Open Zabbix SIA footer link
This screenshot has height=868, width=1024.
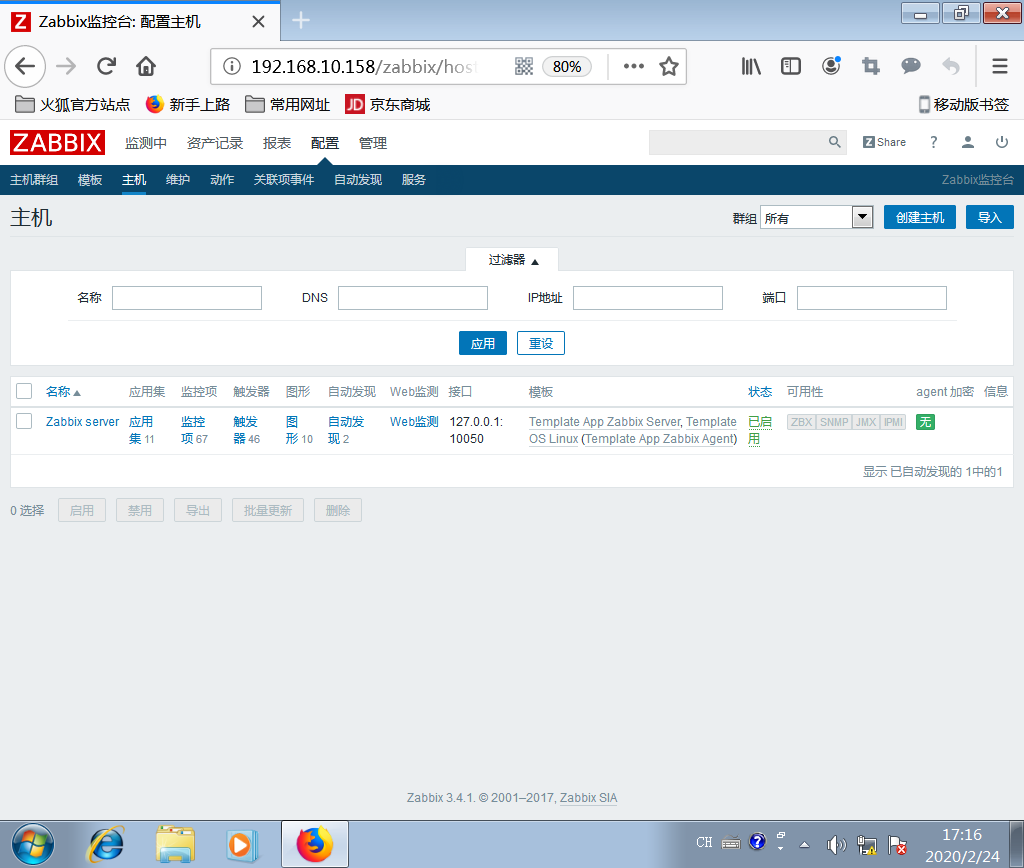pyautogui.click(x=588, y=797)
